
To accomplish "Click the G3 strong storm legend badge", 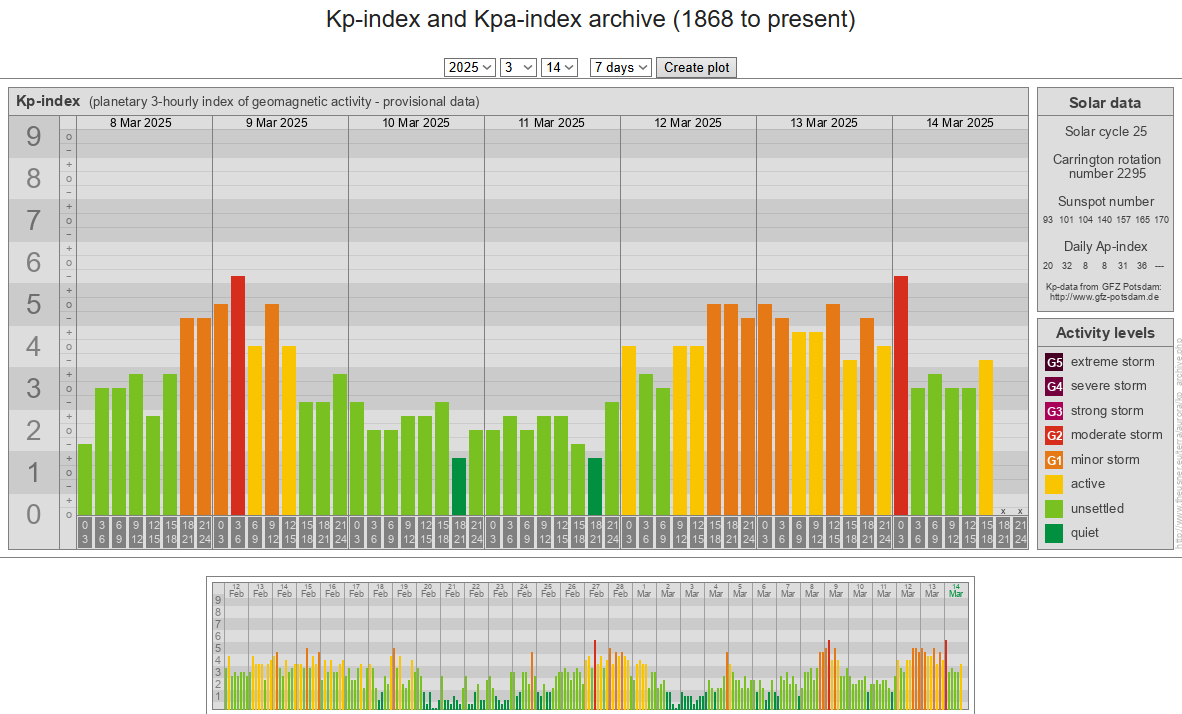I will click(x=1054, y=411).
